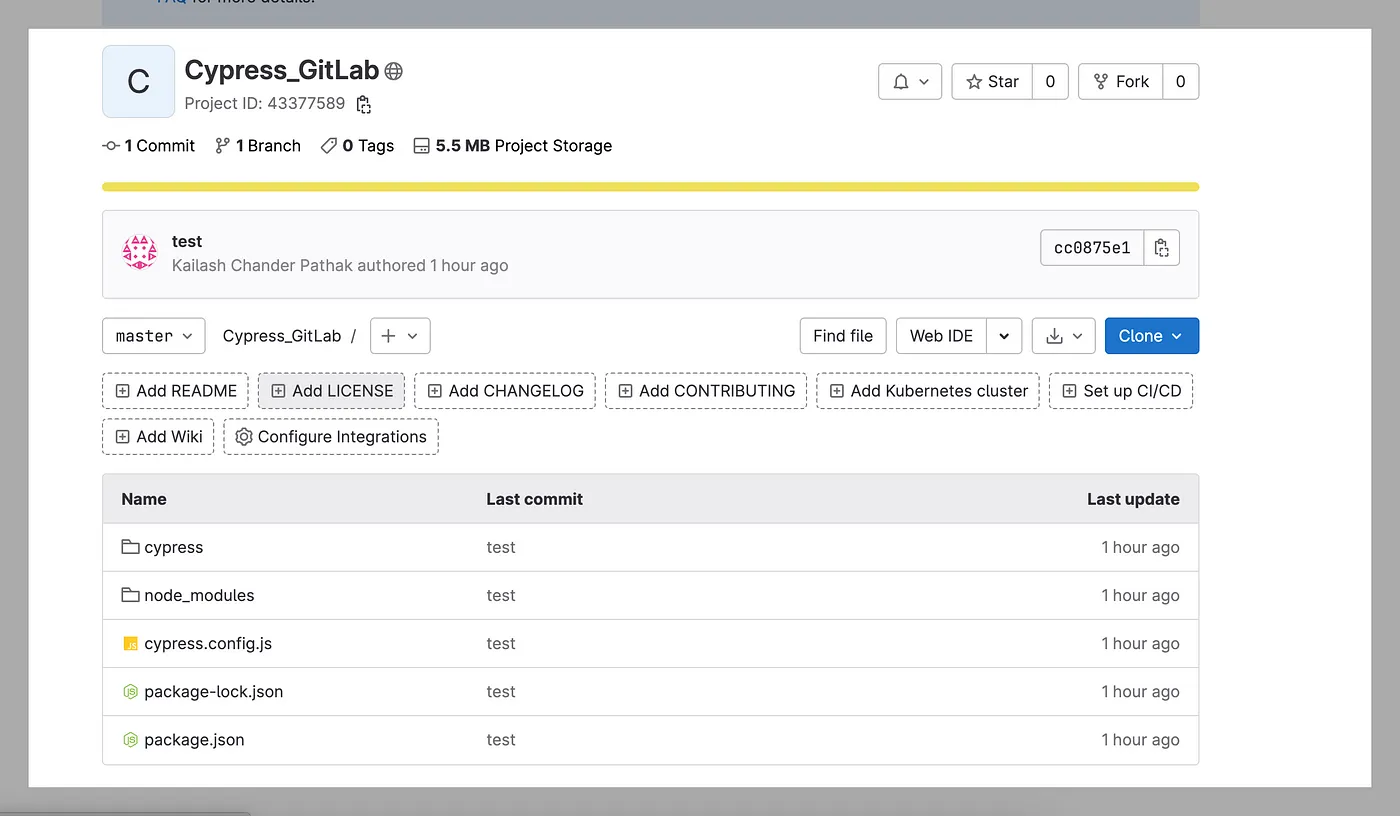Click 'test' commit in node_modules row

(501, 595)
